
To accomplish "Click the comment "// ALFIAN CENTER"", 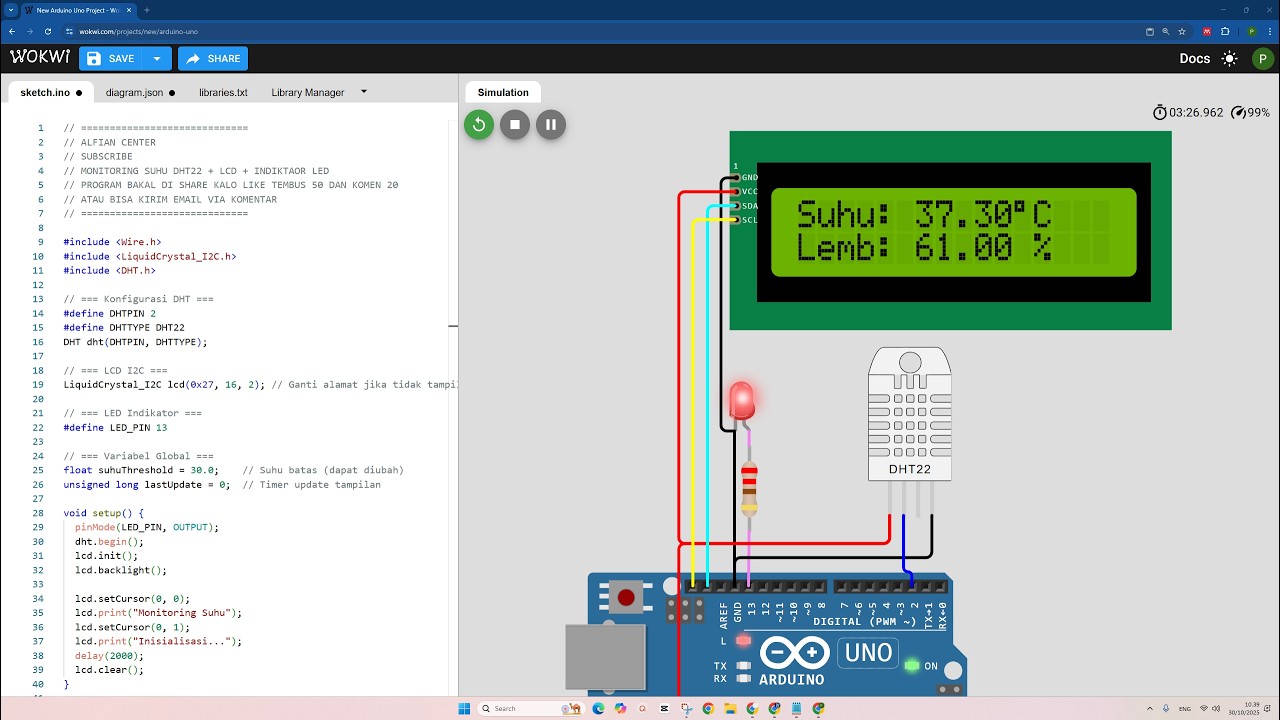I will (x=109, y=142).
